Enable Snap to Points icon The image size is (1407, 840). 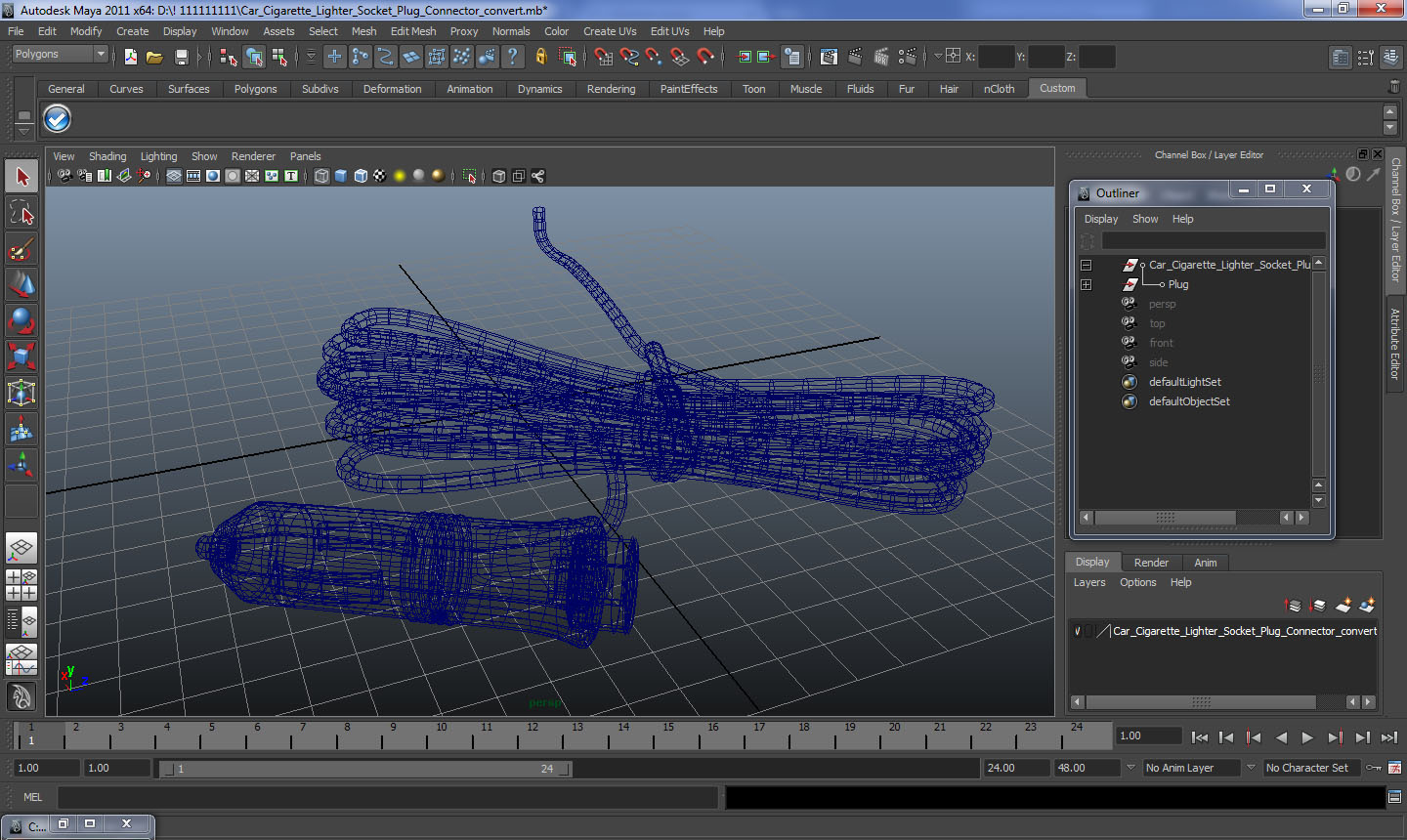pos(654,57)
